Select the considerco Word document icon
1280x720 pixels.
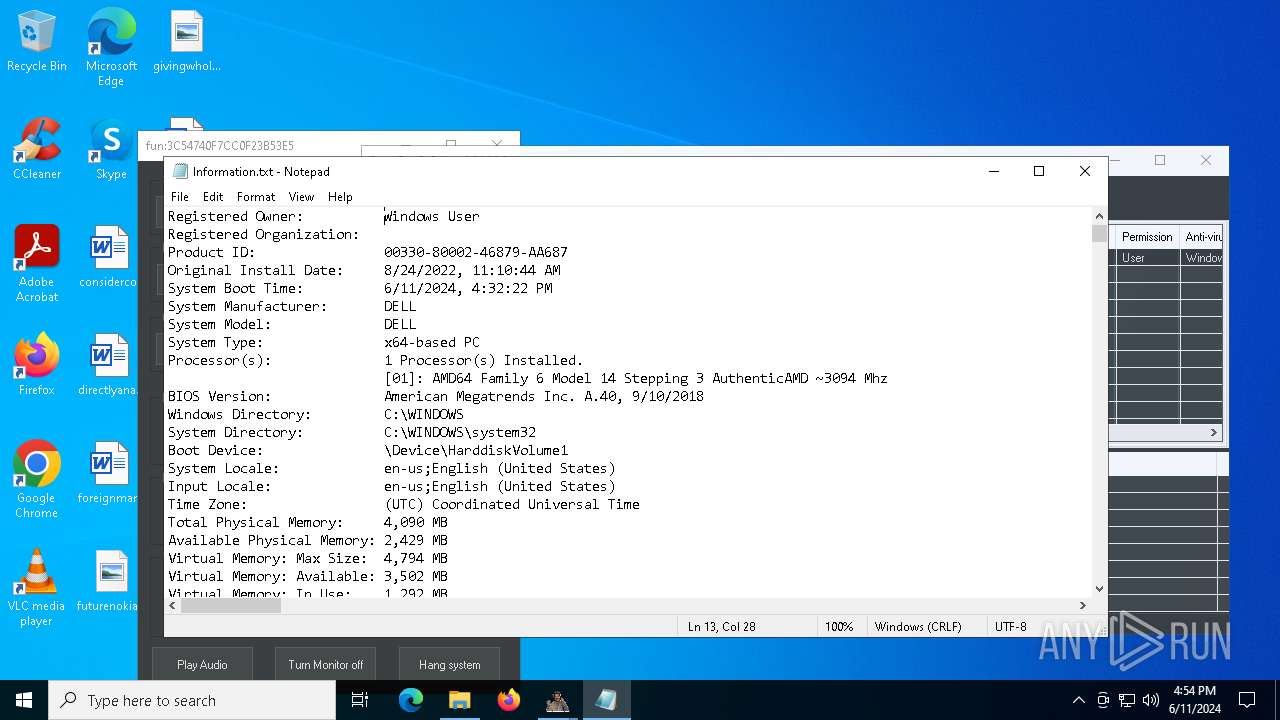[x=108, y=258]
